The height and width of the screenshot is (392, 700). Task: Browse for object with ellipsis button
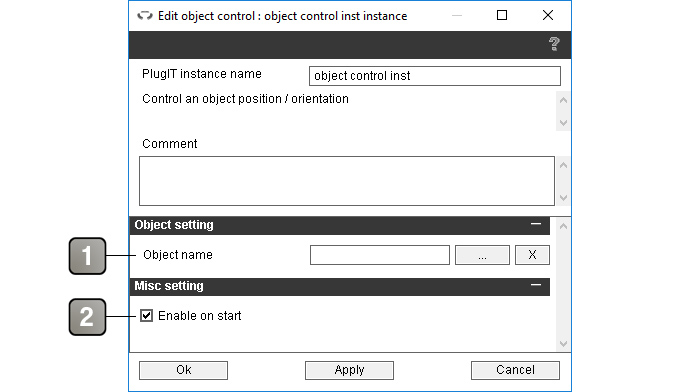click(x=482, y=255)
